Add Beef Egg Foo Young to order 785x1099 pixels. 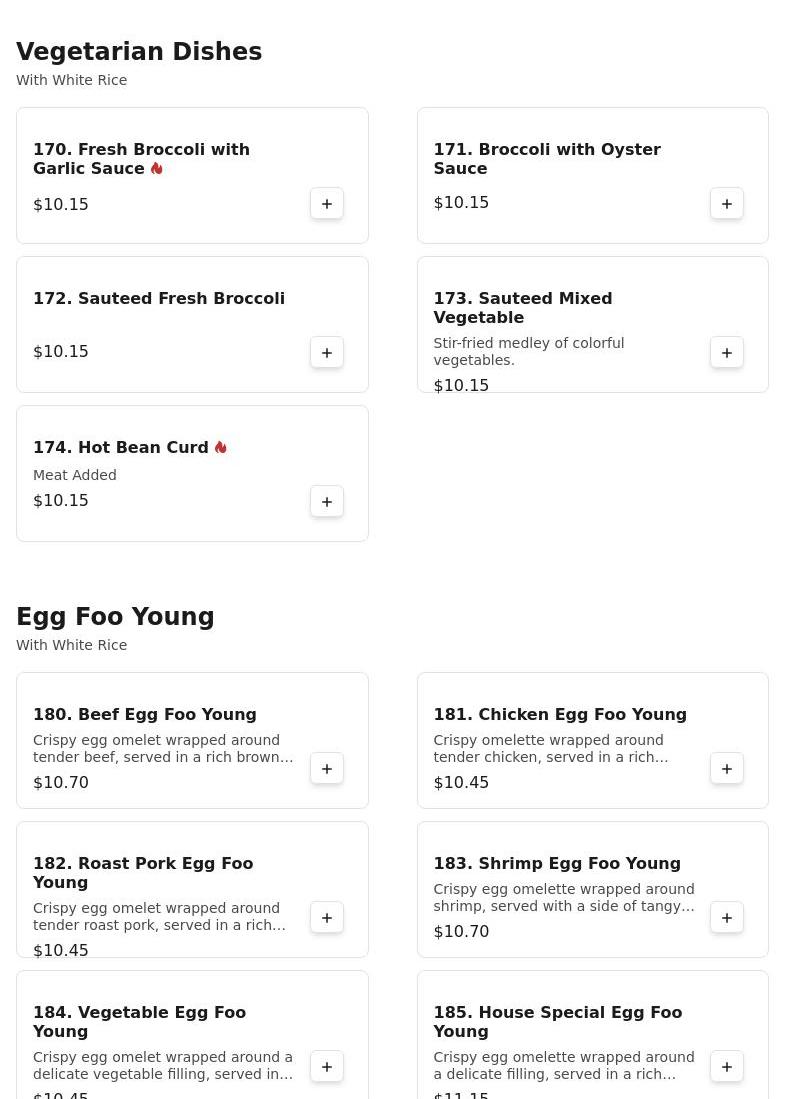point(327,769)
